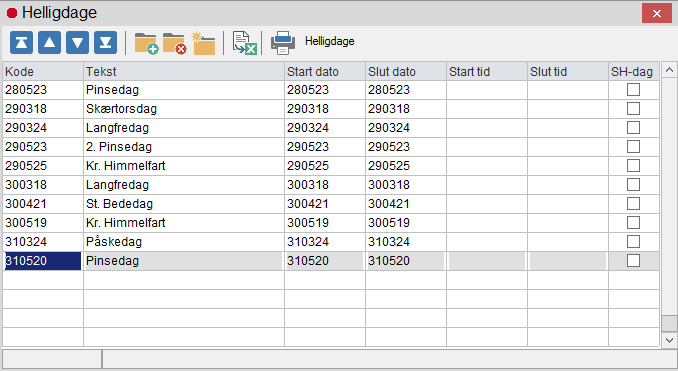Click the Start dato column header

click(x=325, y=71)
